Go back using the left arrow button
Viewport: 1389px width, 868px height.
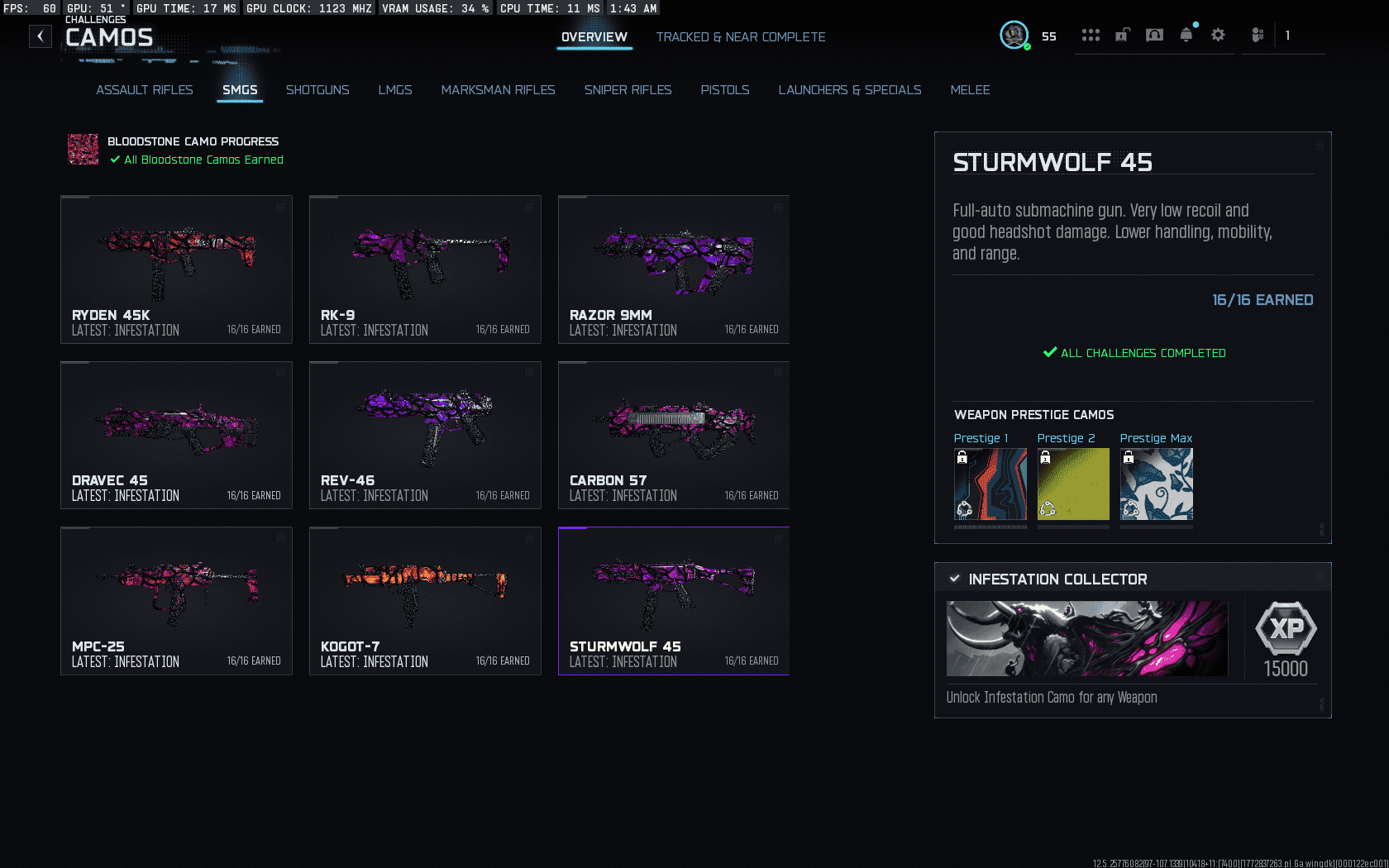coord(40,36)
